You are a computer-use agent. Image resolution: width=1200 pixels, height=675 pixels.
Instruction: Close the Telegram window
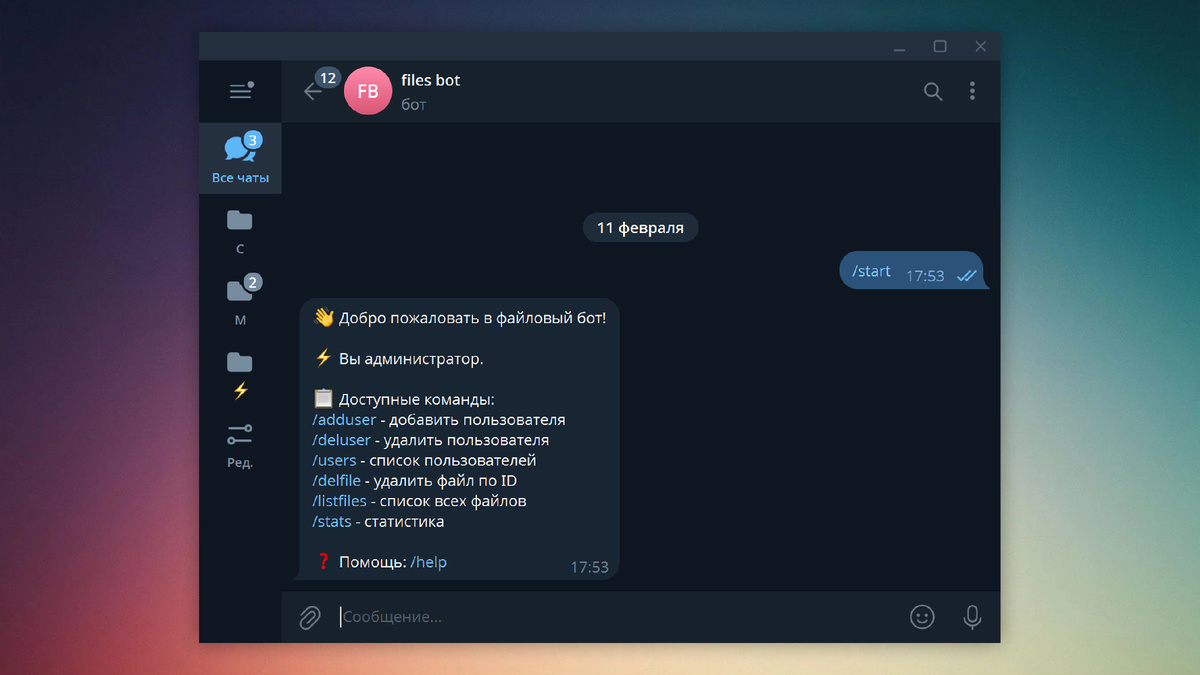[x=980, y=47]
